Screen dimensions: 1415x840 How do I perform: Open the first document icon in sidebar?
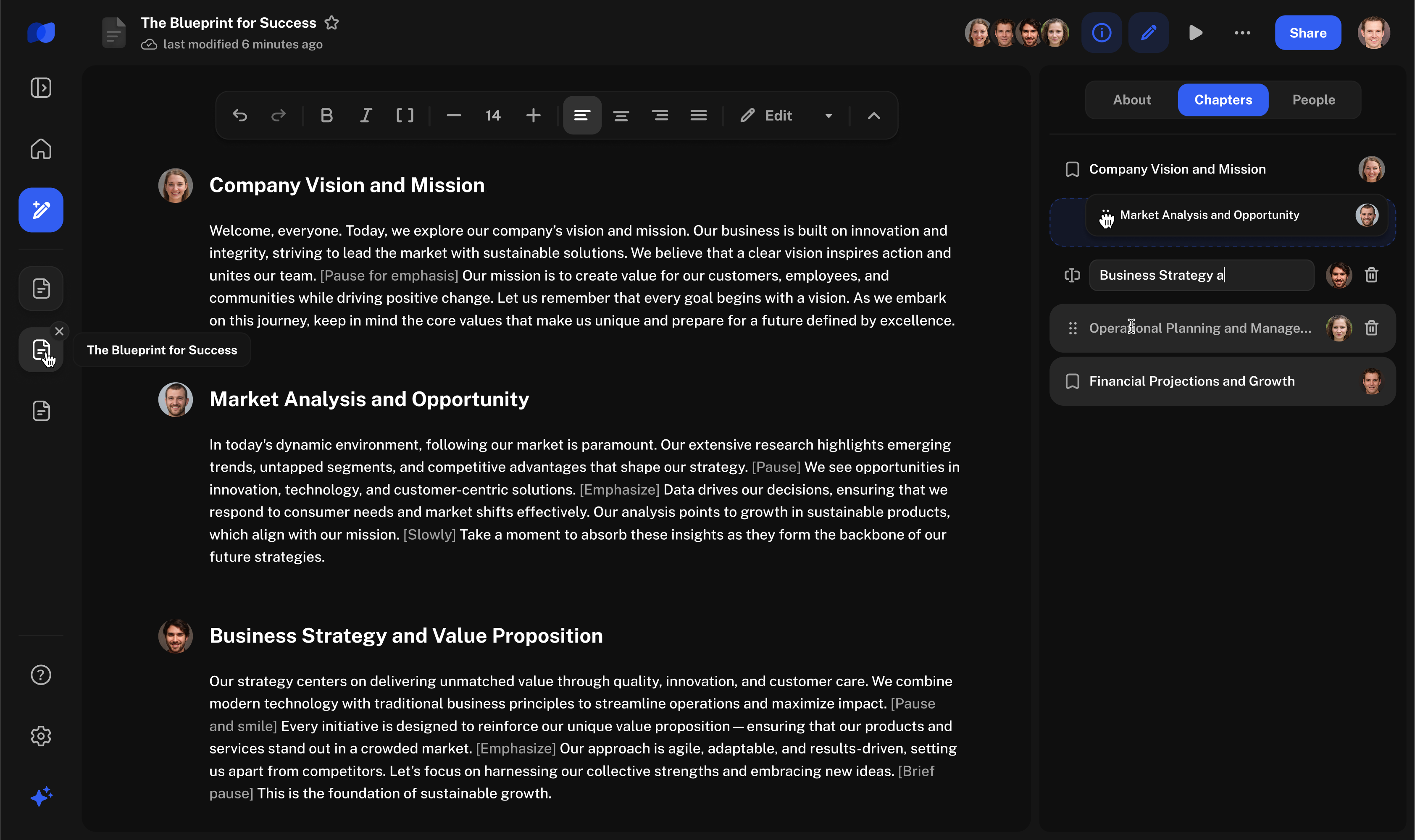(x=41, y=288)
